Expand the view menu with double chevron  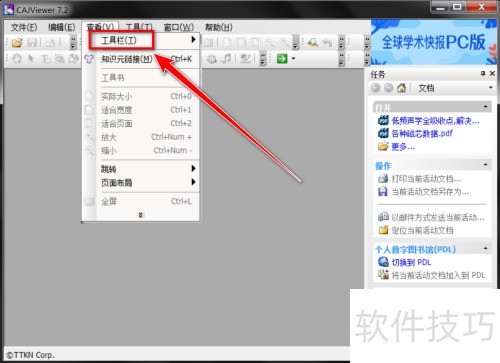click(141, 215)
